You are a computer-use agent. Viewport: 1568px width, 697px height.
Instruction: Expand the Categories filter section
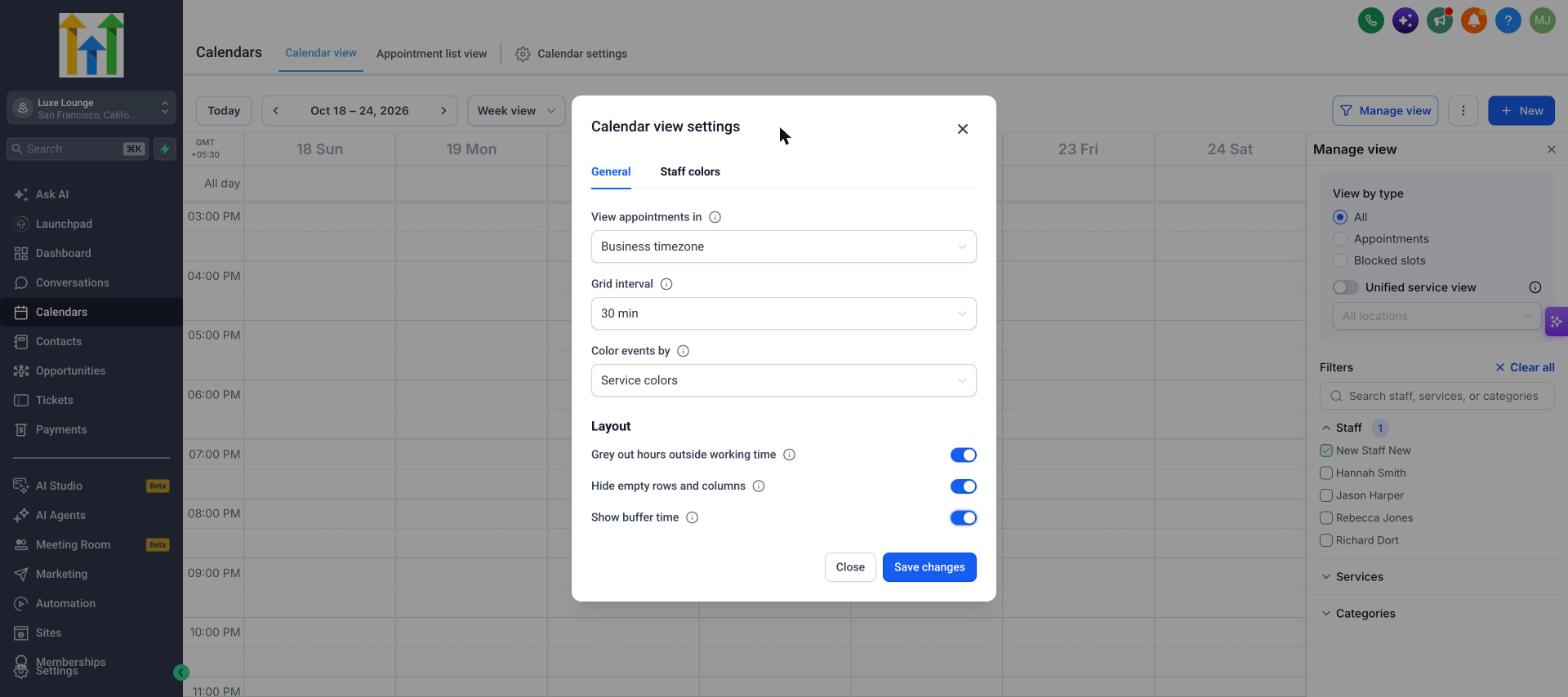pos(1358,614)
